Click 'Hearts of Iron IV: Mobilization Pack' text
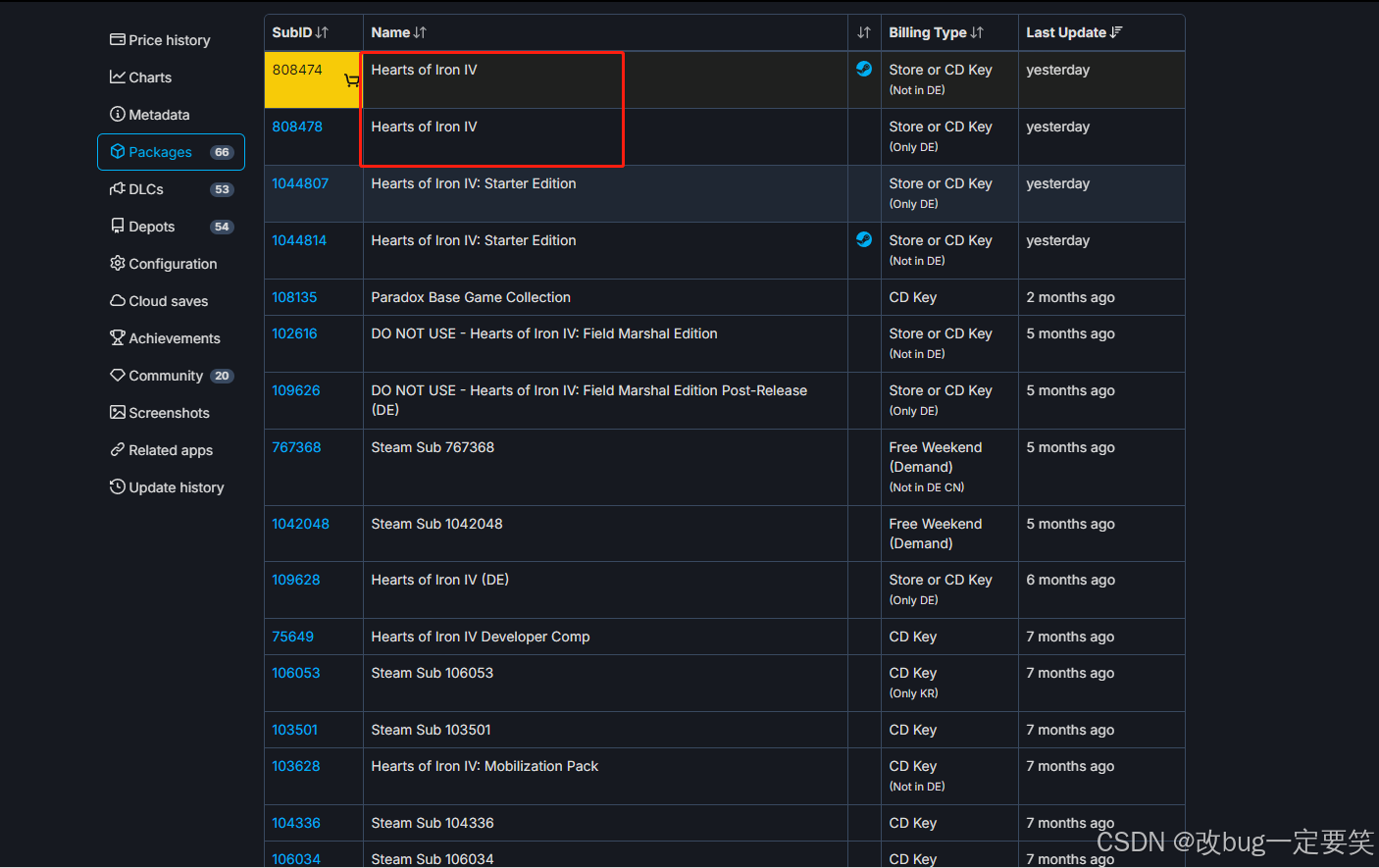Screen dimensions: 1379x868 [485, 766]
